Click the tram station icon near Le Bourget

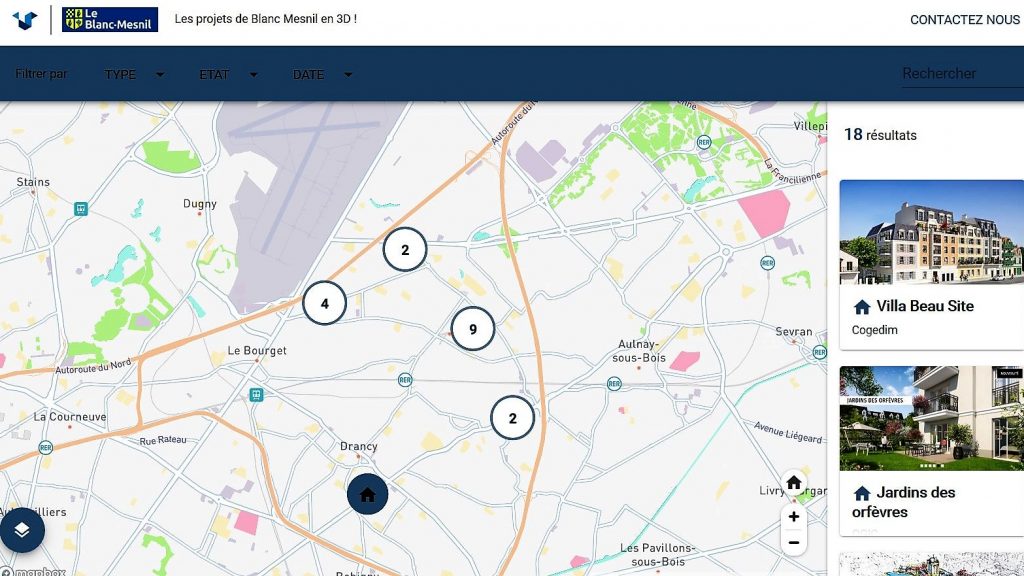point(256,394)
